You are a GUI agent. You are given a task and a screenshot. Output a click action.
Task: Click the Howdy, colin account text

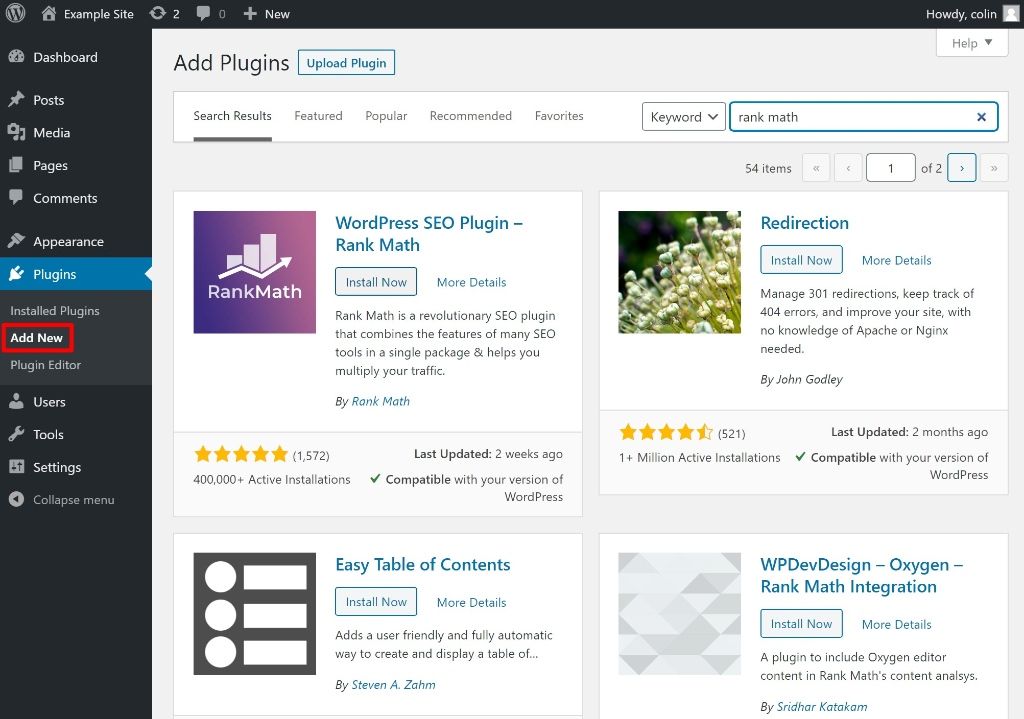(961, 14)
